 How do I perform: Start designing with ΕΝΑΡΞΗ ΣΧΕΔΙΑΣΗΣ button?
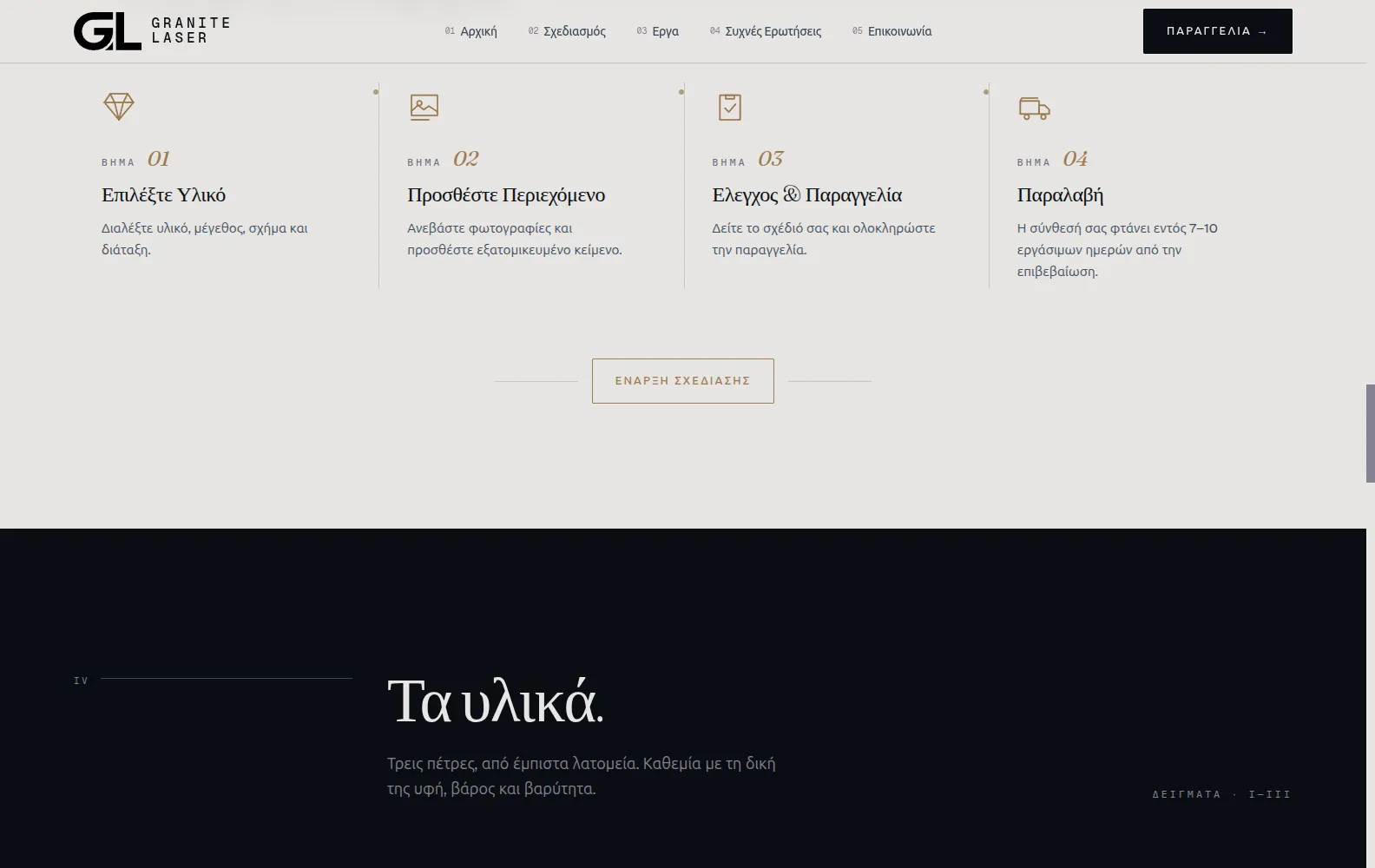pos(683,381)
